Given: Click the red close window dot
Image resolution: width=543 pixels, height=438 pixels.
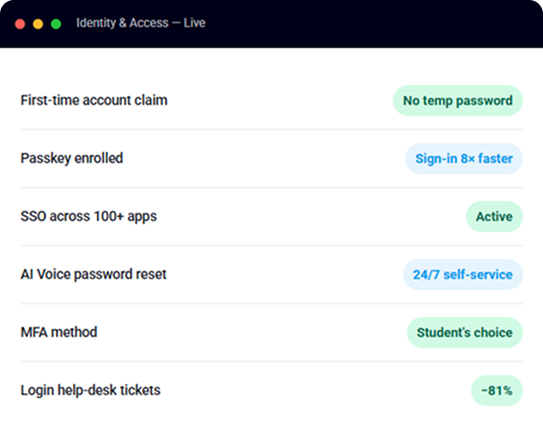Looking at the screenshot, I should click(x=20, y=24).
